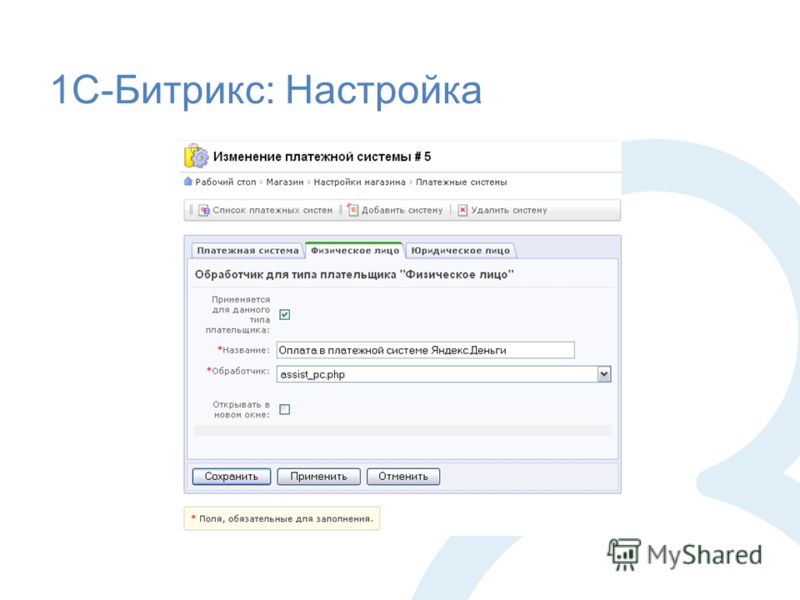This screenshot has height=600, width=800.
Task: Click the Обработчик для типа плательщика heading
Action: click(354, 274)
